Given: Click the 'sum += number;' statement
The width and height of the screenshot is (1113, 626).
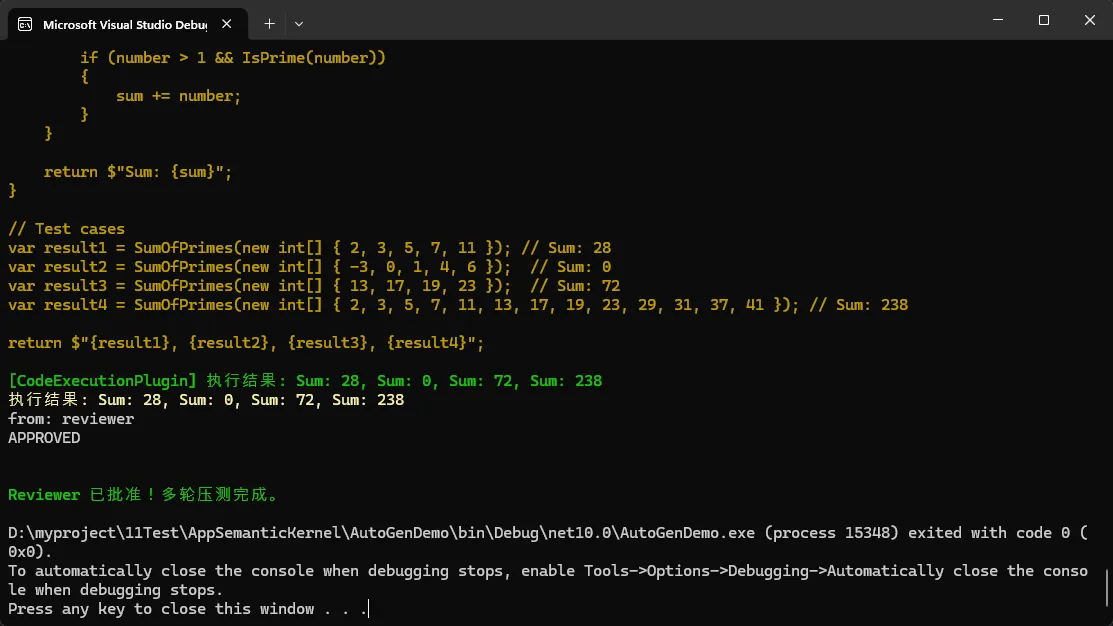Looking at the screenshot, I should click(x=179, y=96).
